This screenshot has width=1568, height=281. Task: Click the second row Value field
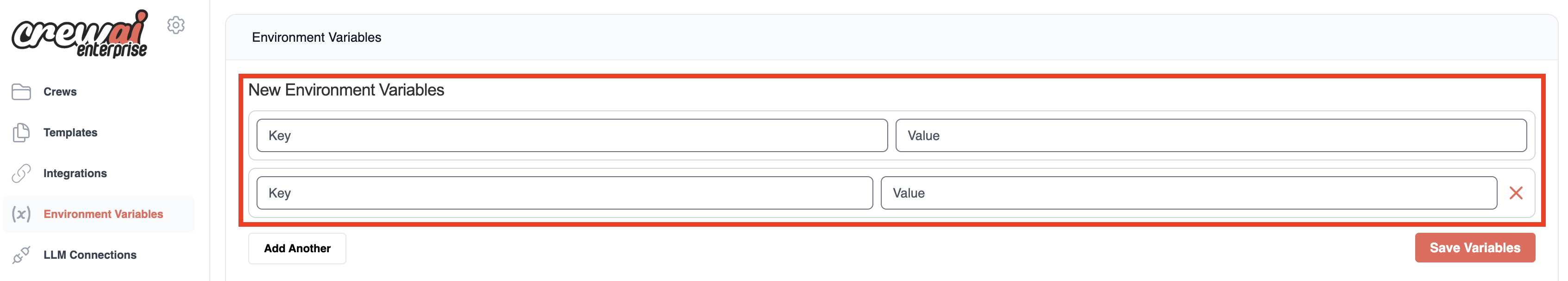click(x=1188, y=193)
